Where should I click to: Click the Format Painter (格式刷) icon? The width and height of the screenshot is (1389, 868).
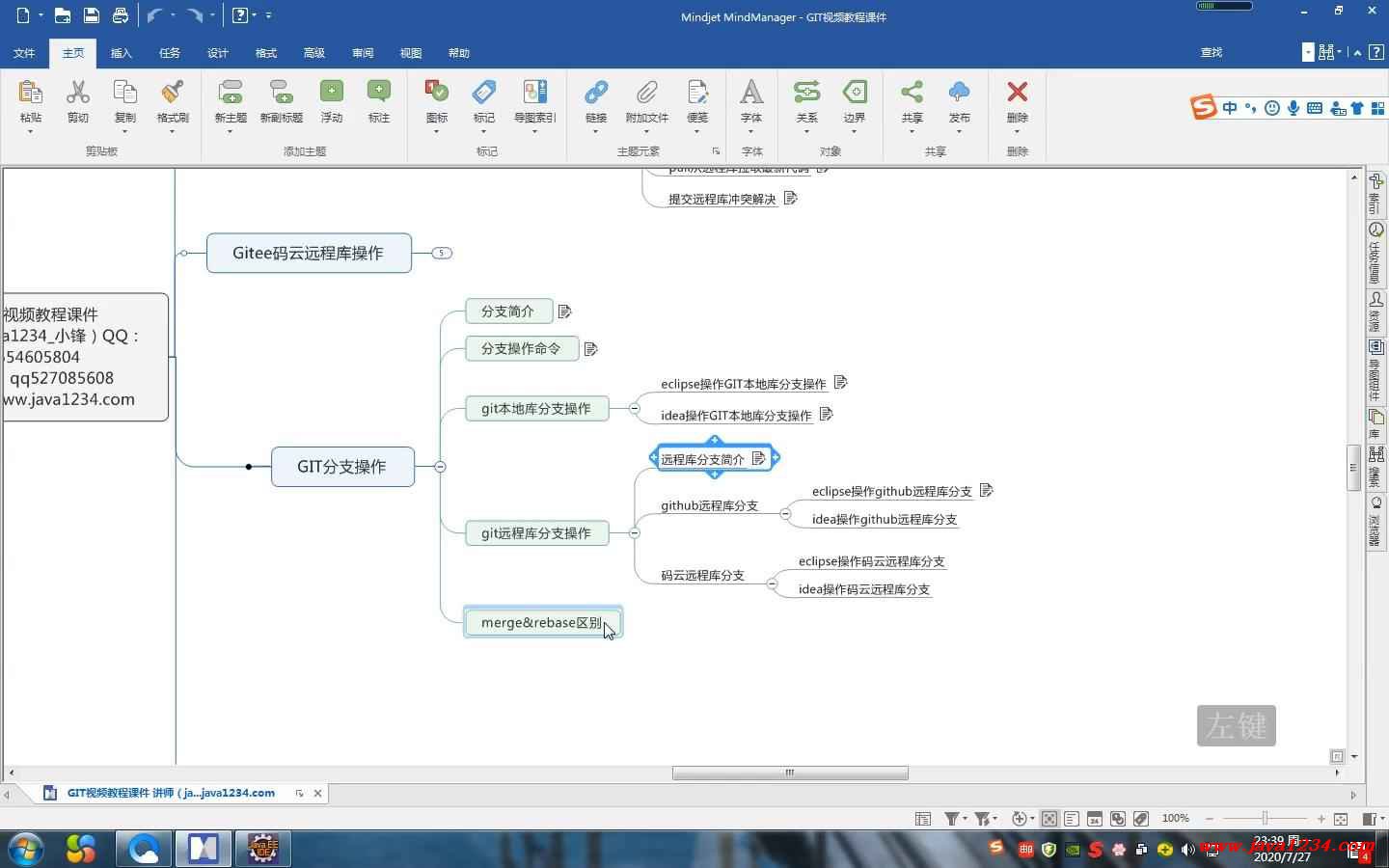pyautogui.click(x=173, y=93)
